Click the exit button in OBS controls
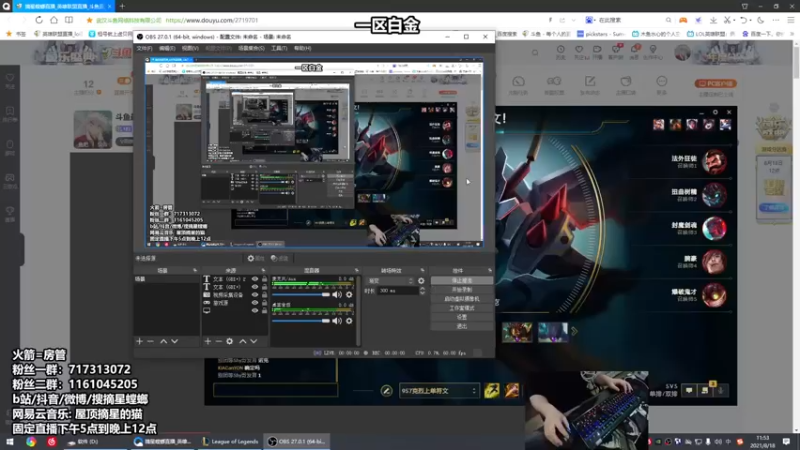The width and height of the screenshot is (800, 450). tap(462, 326)
